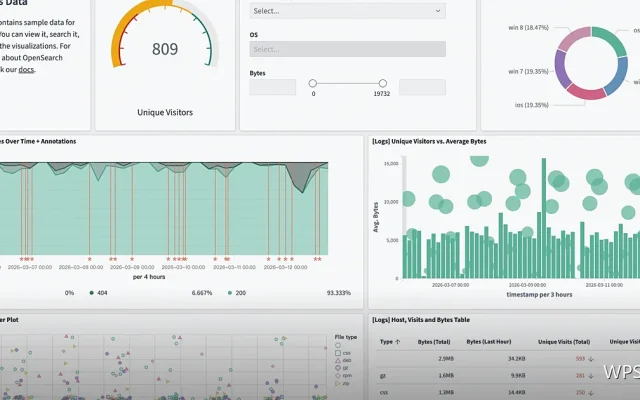Click the zip legend marker

(x=338, y=383)
